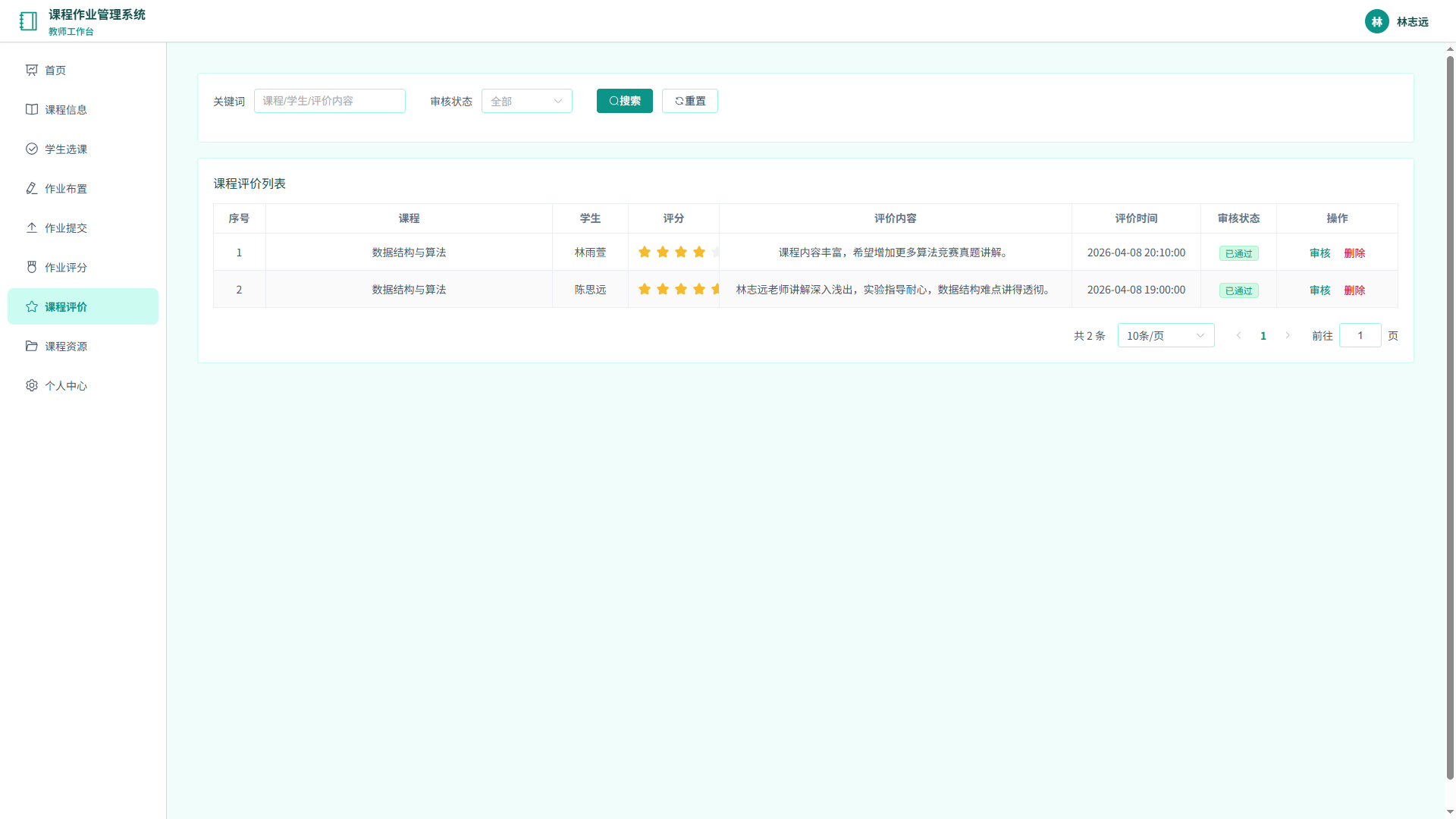
Task: Select the active 课程评价 menu item
Action: pos(83,306)
